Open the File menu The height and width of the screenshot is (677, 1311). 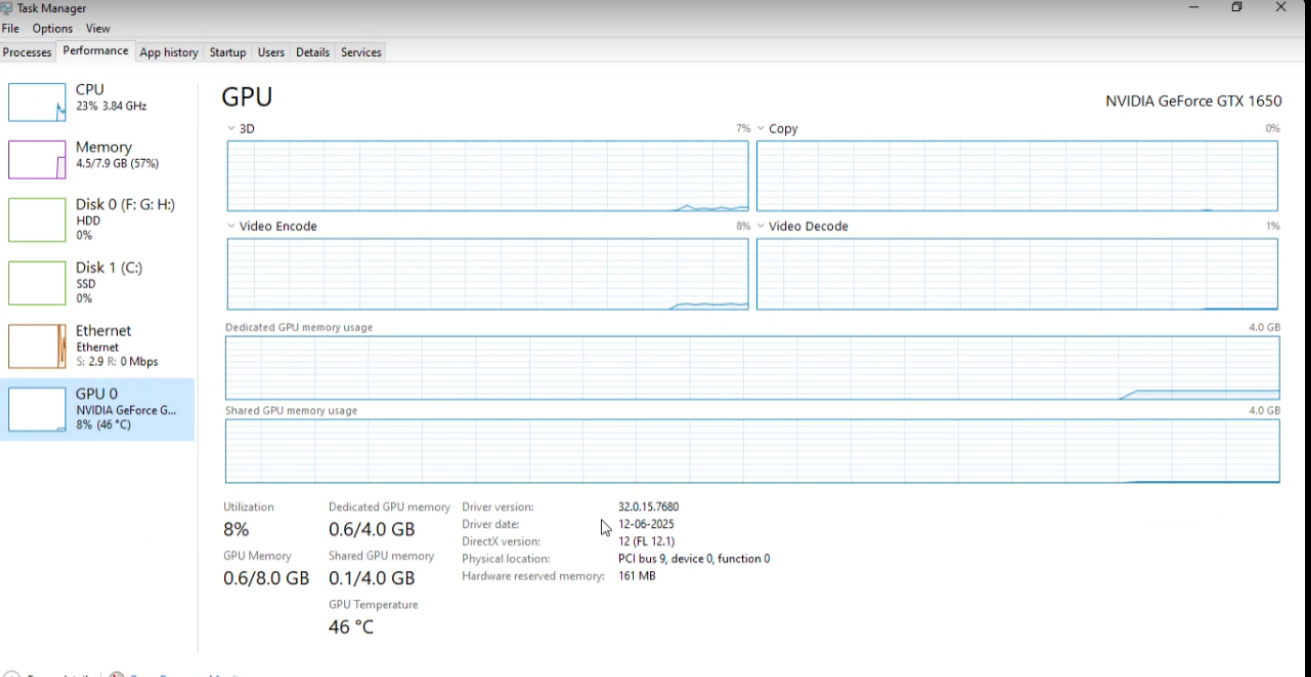11,29
